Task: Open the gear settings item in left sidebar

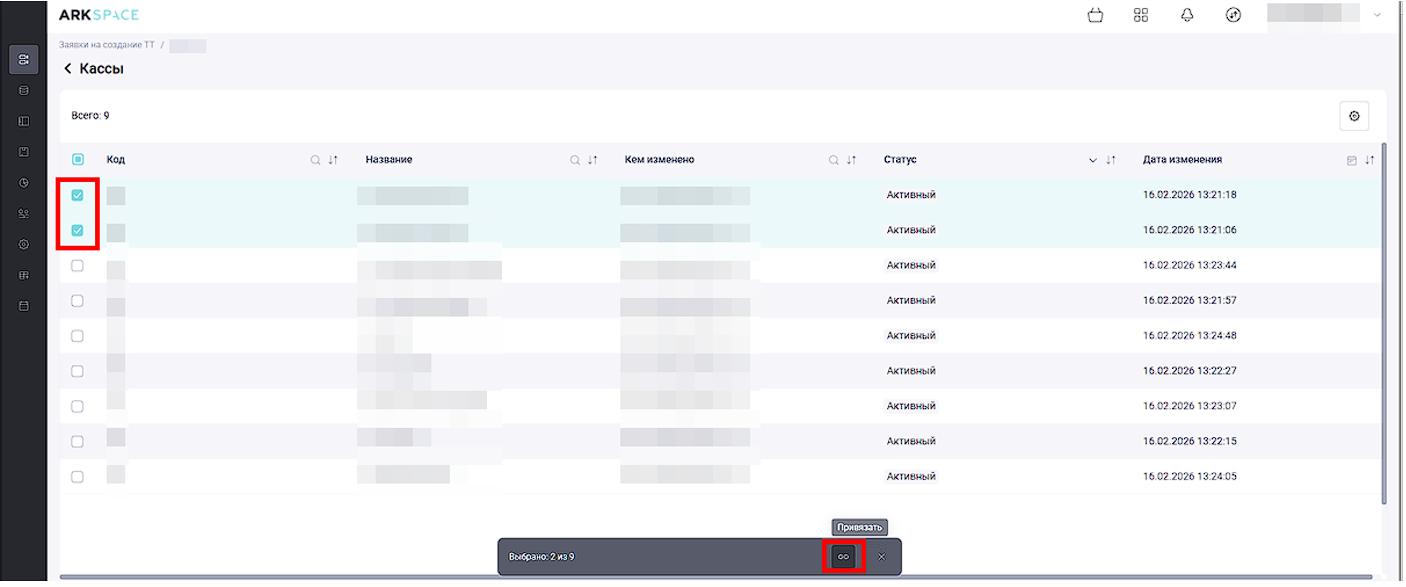Action: click(24, 244)
